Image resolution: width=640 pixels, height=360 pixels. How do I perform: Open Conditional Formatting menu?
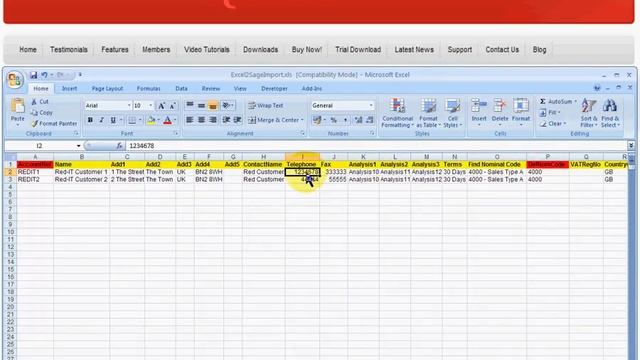[x=398, y=113]
